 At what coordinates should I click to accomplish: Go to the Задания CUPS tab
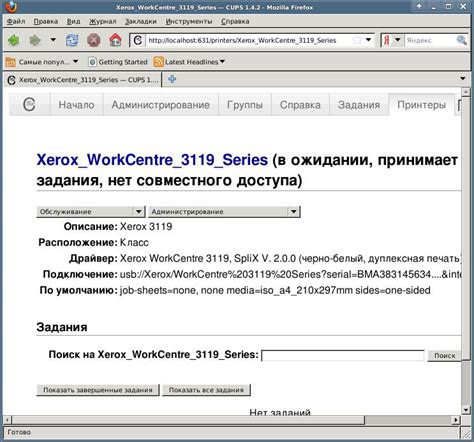tap(359, 105)
